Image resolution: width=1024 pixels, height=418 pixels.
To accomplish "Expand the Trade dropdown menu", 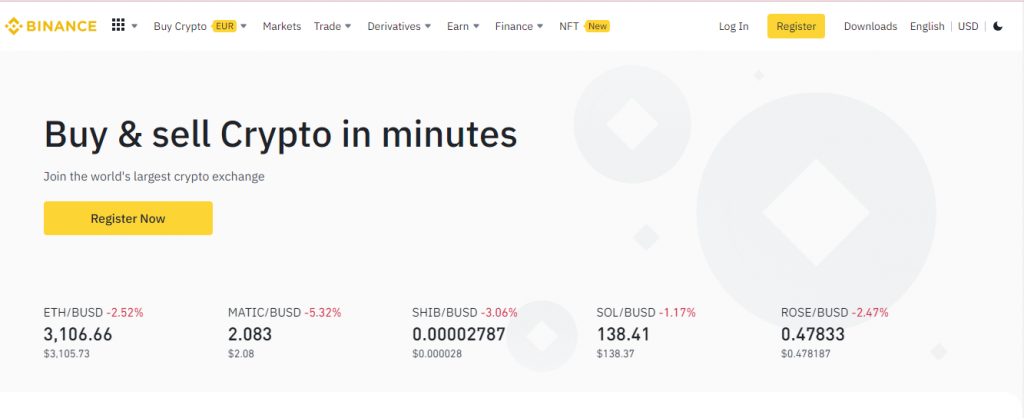I will coord(332,26).
